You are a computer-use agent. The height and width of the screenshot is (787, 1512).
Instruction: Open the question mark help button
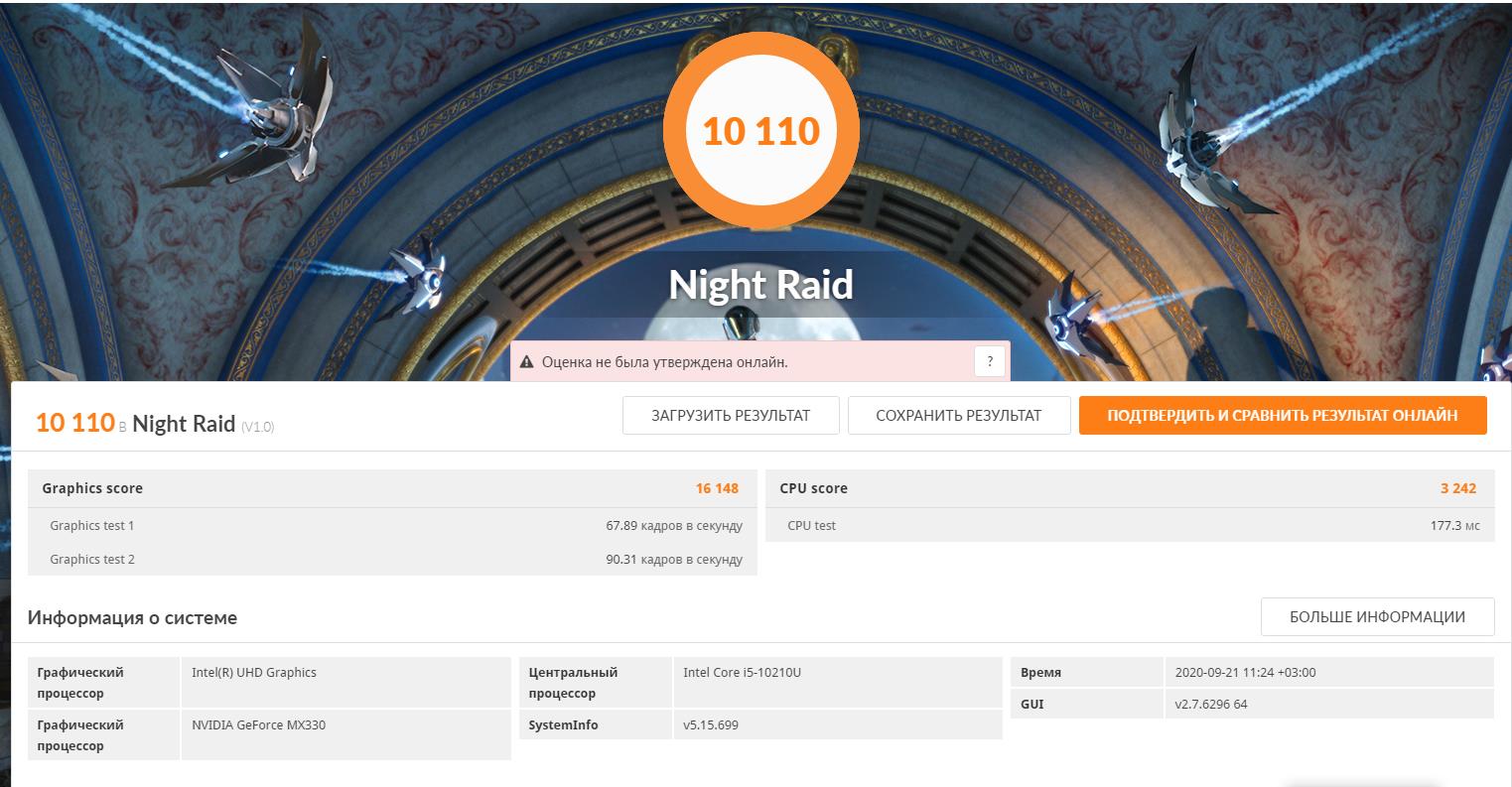coord(989,362)
